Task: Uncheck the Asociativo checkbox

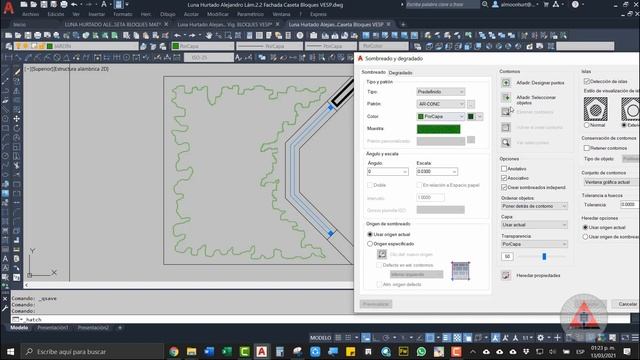Action: (504, 178)
